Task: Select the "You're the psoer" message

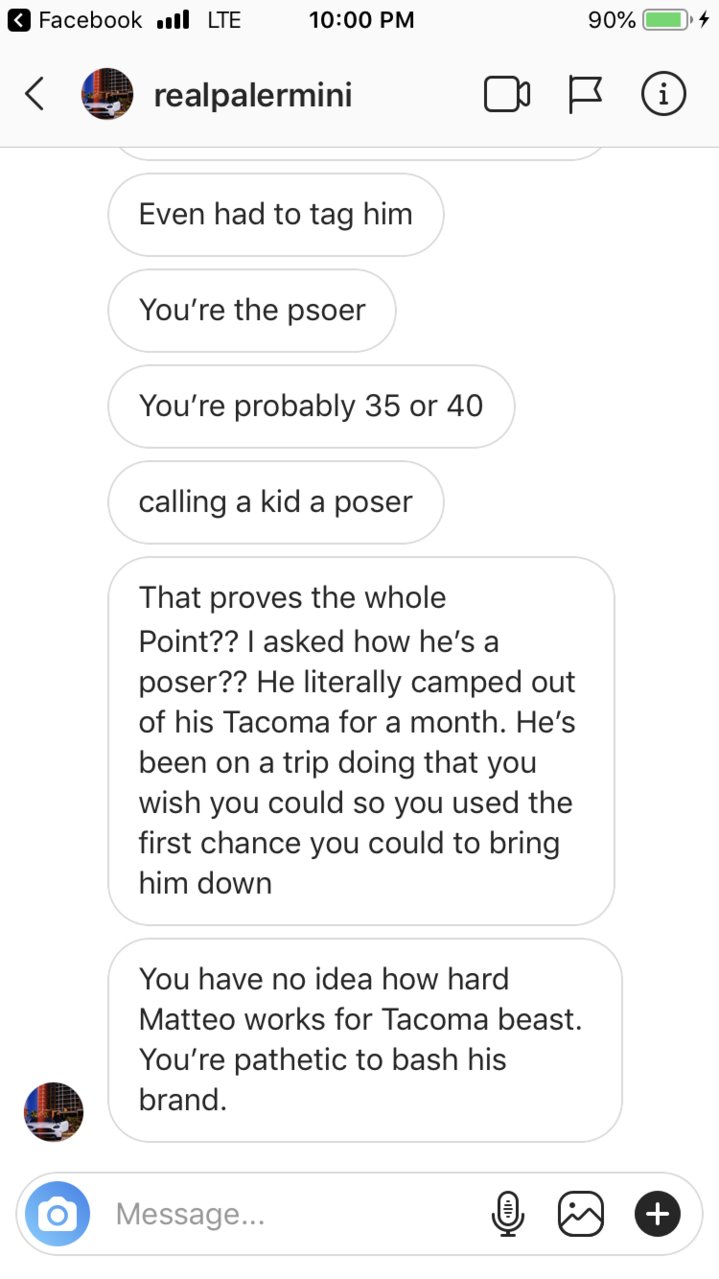Action: point(252,310)
